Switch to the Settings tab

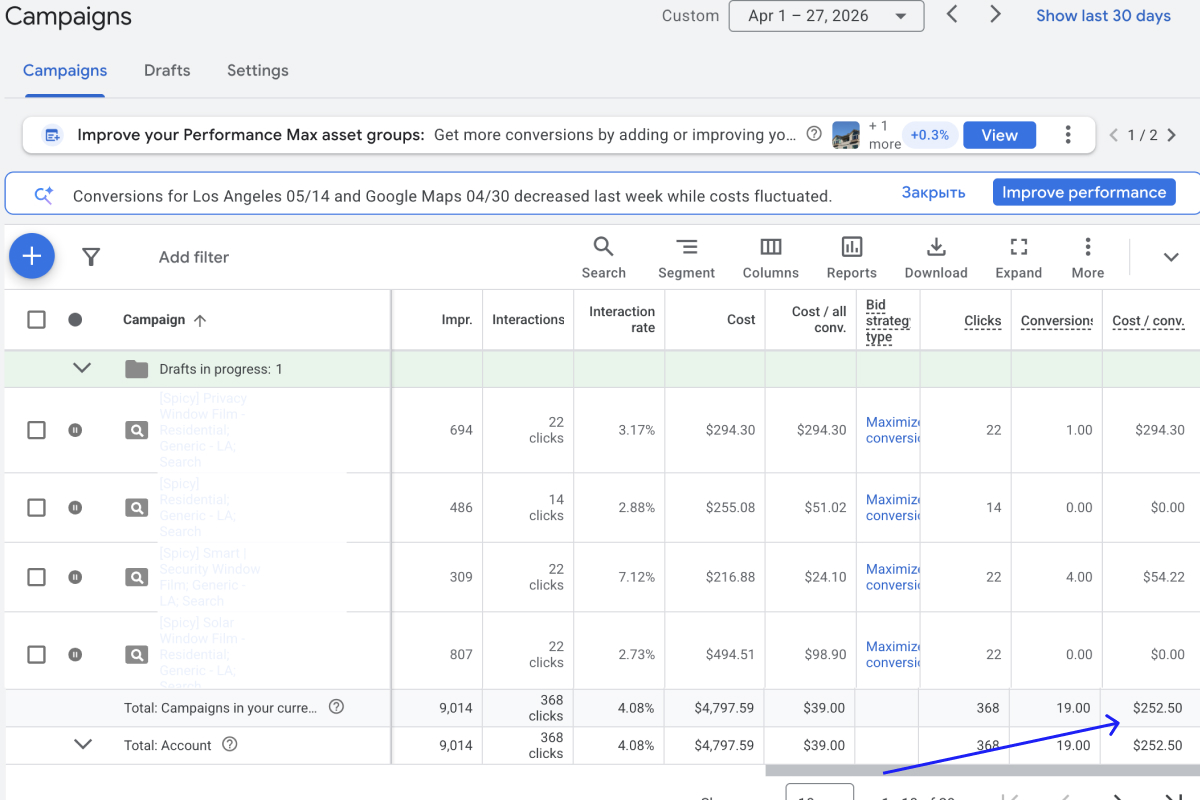coord(258,70)
